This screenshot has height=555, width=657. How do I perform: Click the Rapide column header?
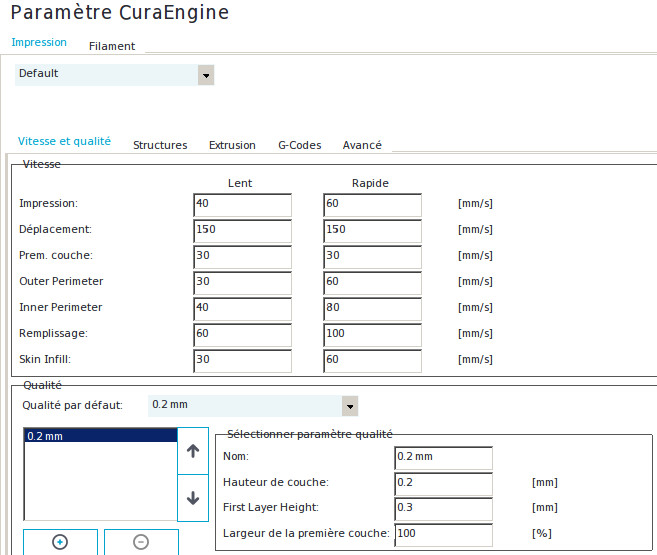tap(370, 183)
